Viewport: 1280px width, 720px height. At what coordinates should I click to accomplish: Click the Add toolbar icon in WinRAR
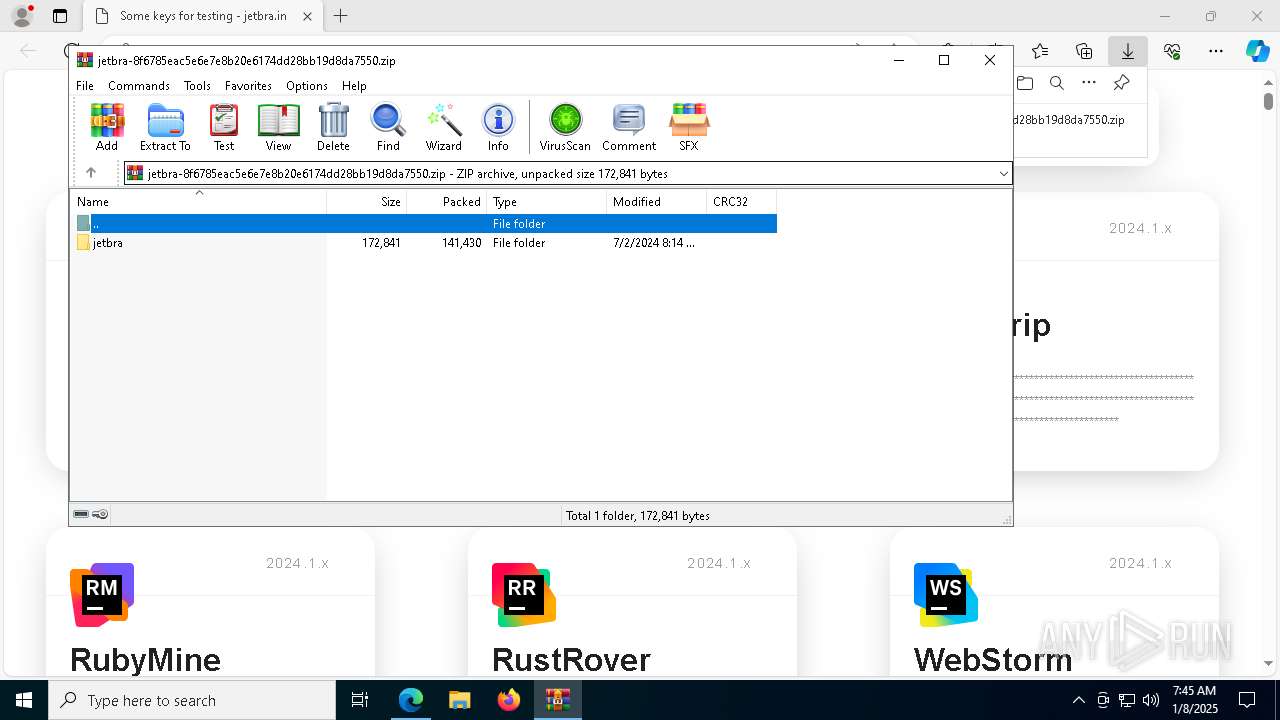click(x=107, y=127)
